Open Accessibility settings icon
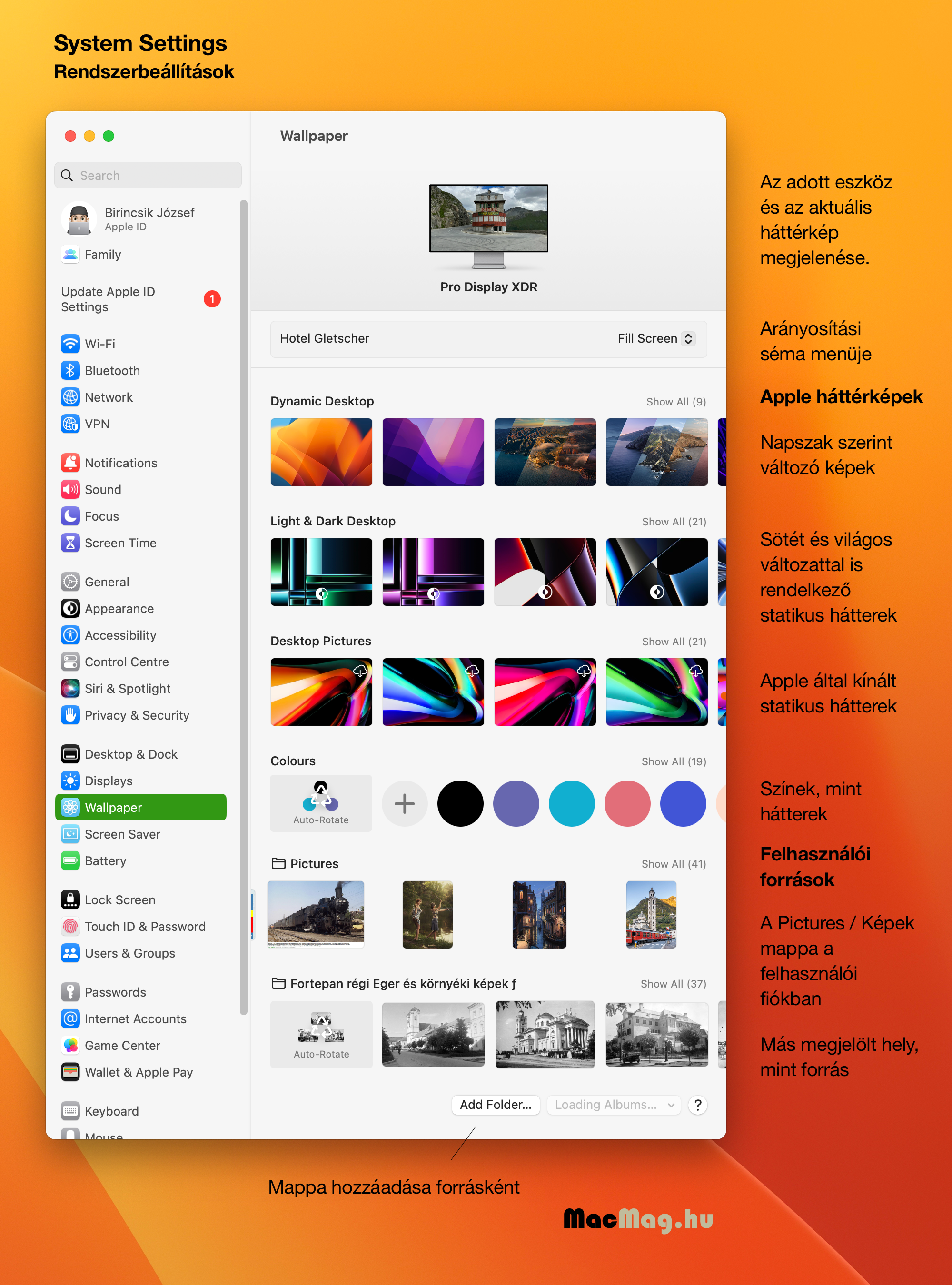 70,635
